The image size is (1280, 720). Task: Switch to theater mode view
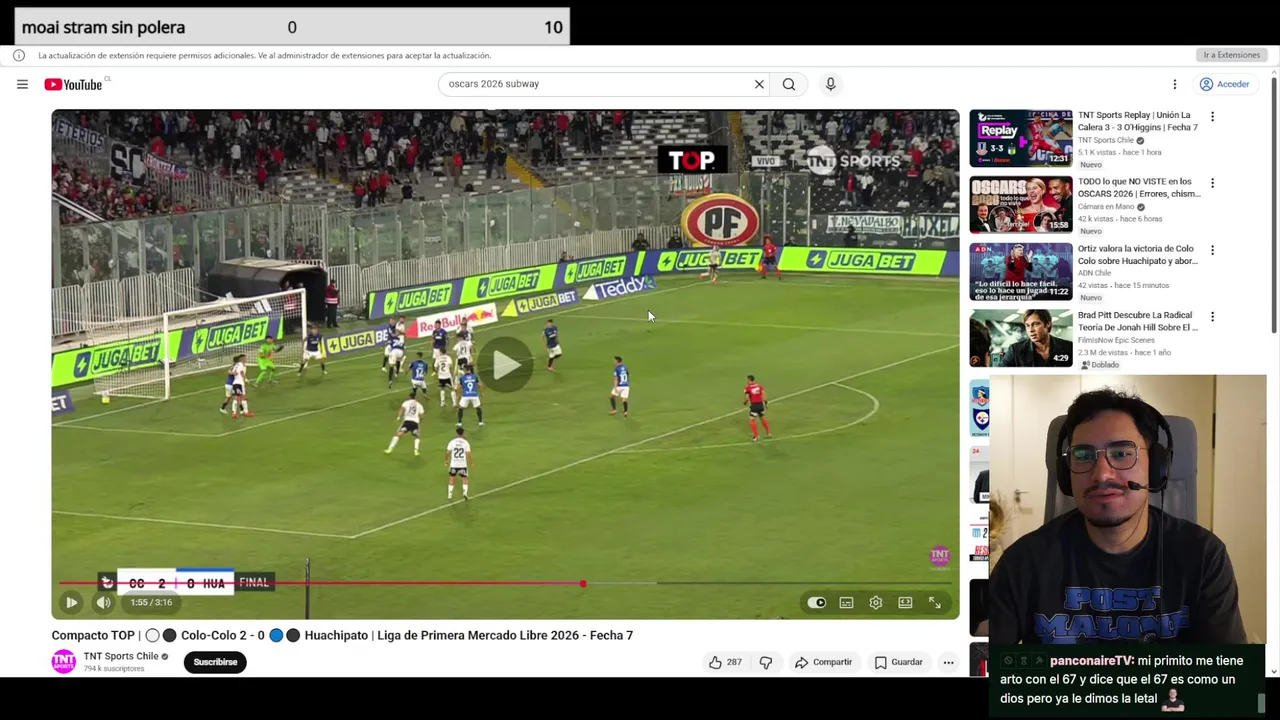coord(905,603)
